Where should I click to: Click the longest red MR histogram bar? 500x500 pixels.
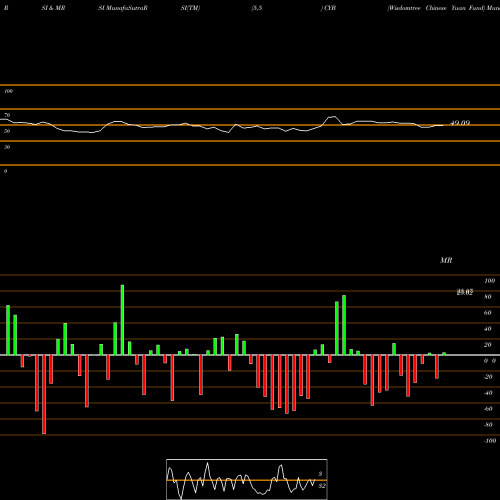coord(44,394)
